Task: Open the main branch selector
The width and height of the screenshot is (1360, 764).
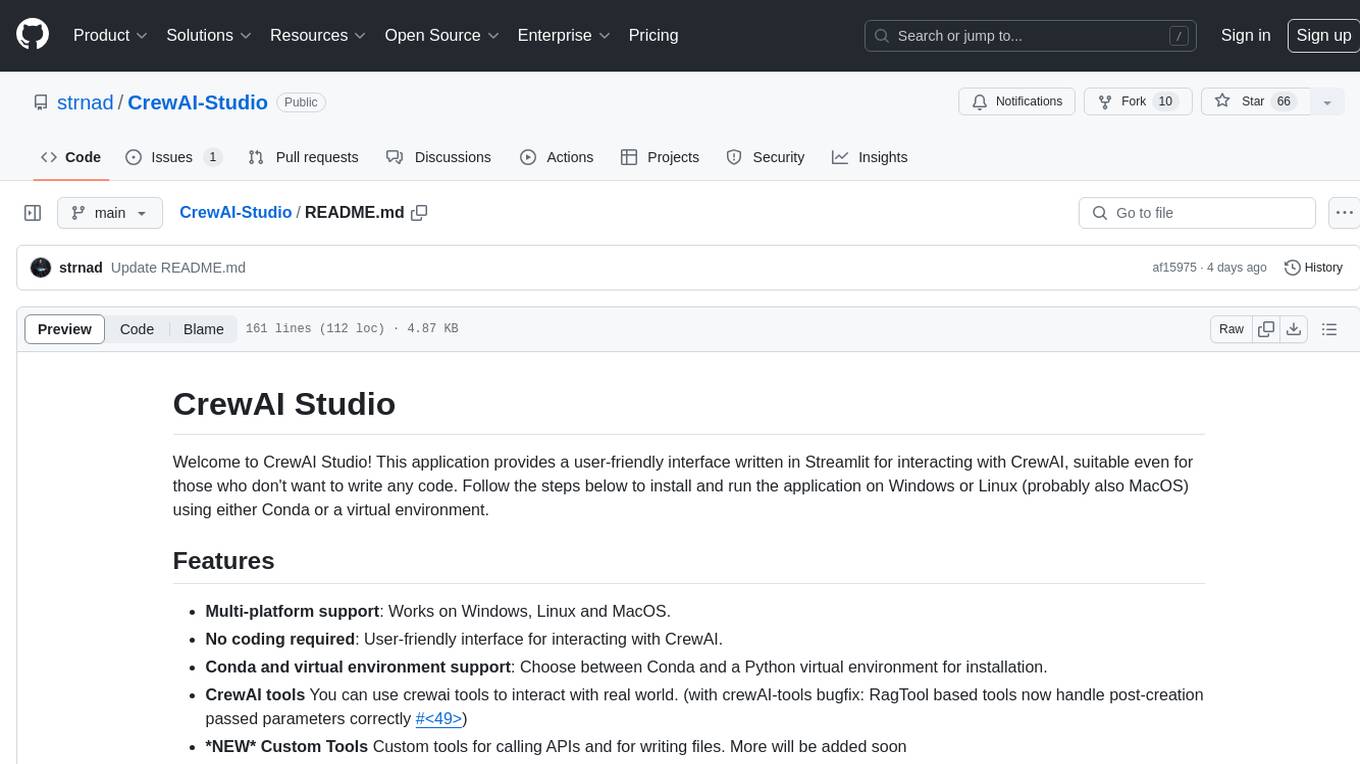Action: (110, 213)
